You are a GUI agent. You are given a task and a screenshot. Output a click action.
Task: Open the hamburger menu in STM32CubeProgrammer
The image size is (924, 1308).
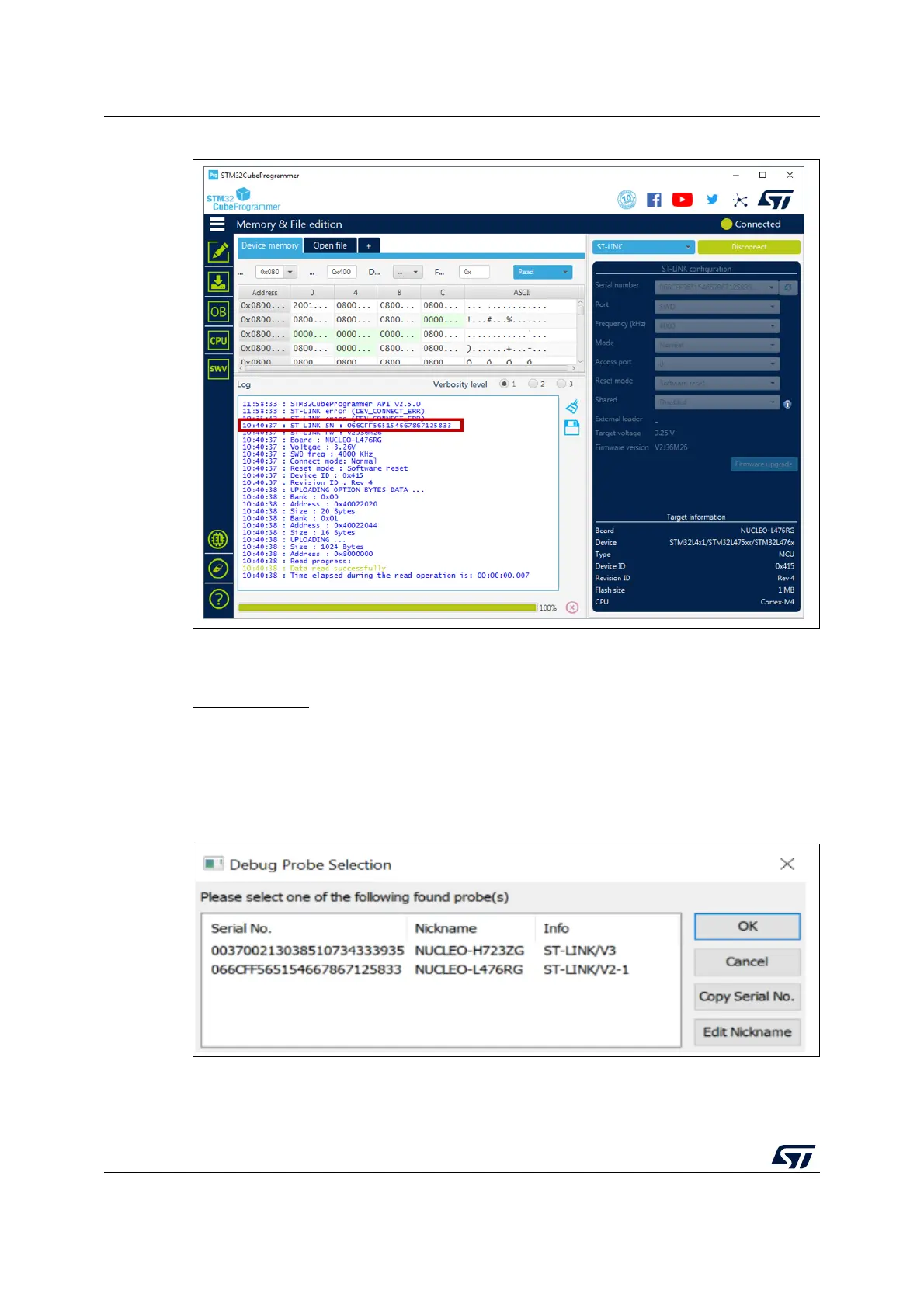[217, 224]
